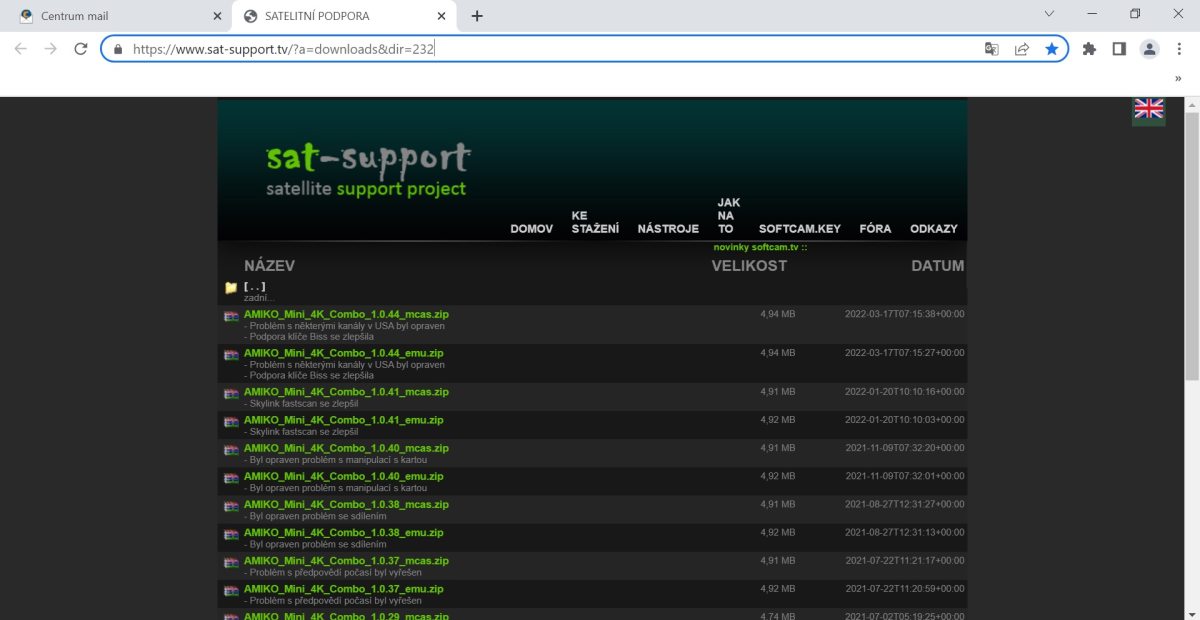
Task: Go back to previous page
Action: click(x=20, y=48)
